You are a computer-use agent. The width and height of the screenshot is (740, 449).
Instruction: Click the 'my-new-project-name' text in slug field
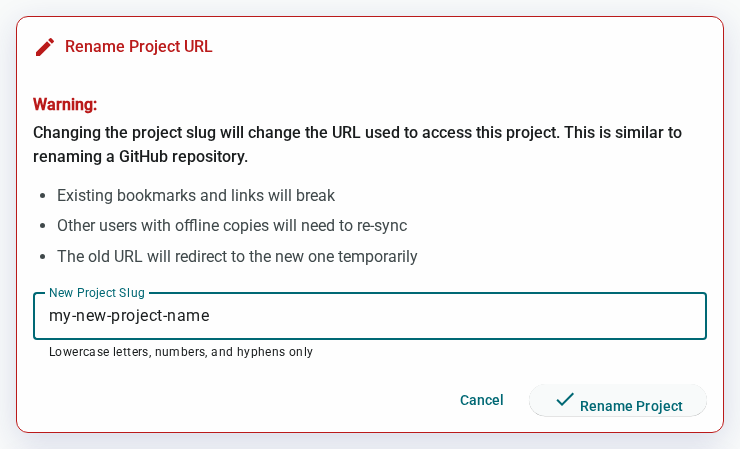(129, 316)
